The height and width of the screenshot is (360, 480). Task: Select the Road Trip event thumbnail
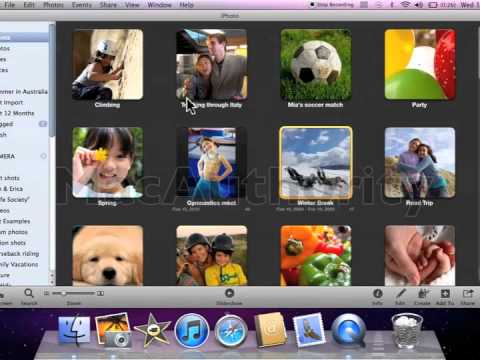pos(420,162)
